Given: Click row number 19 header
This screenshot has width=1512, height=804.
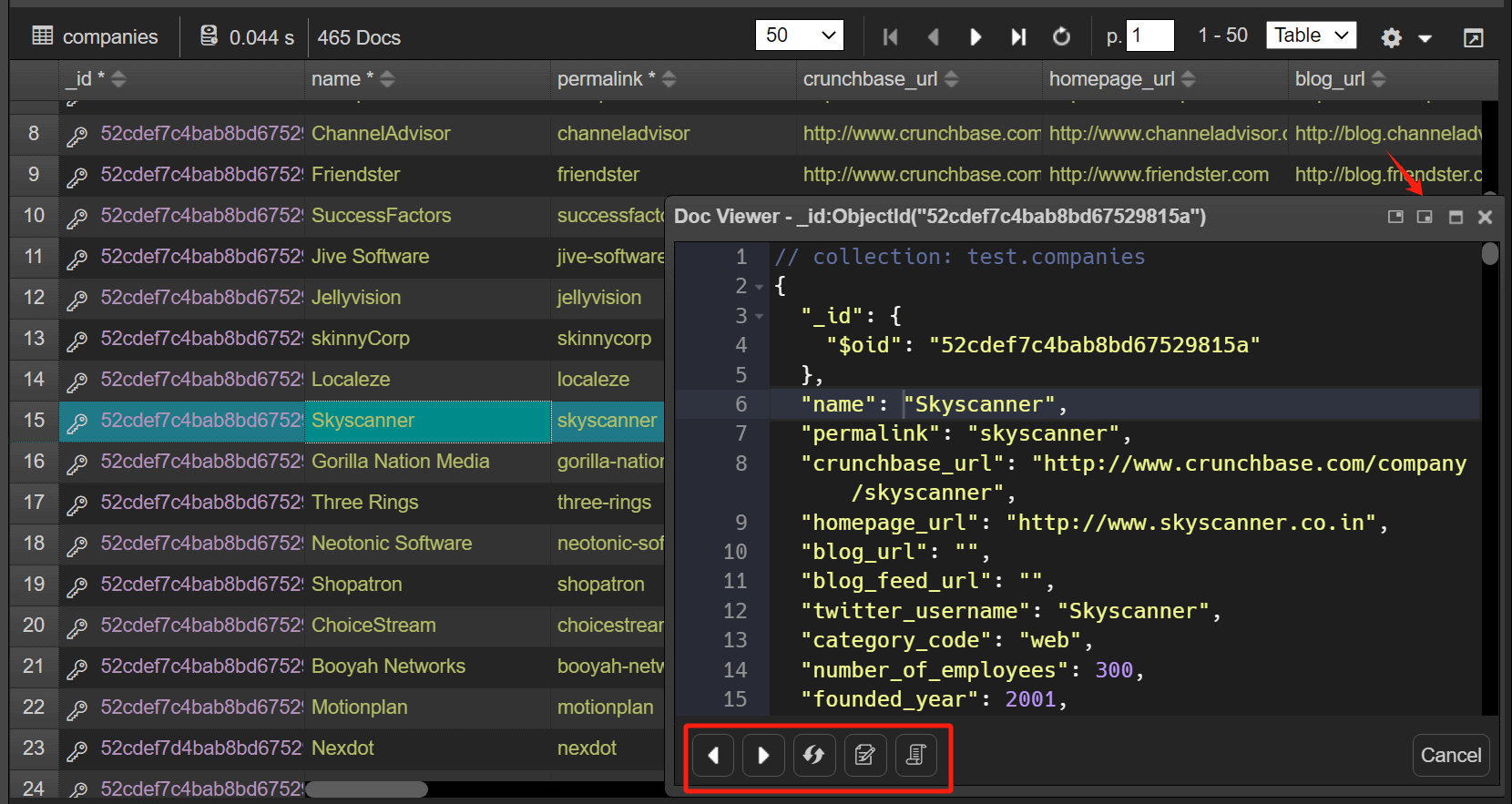Looking at the screenshot, I should (34, 585).
